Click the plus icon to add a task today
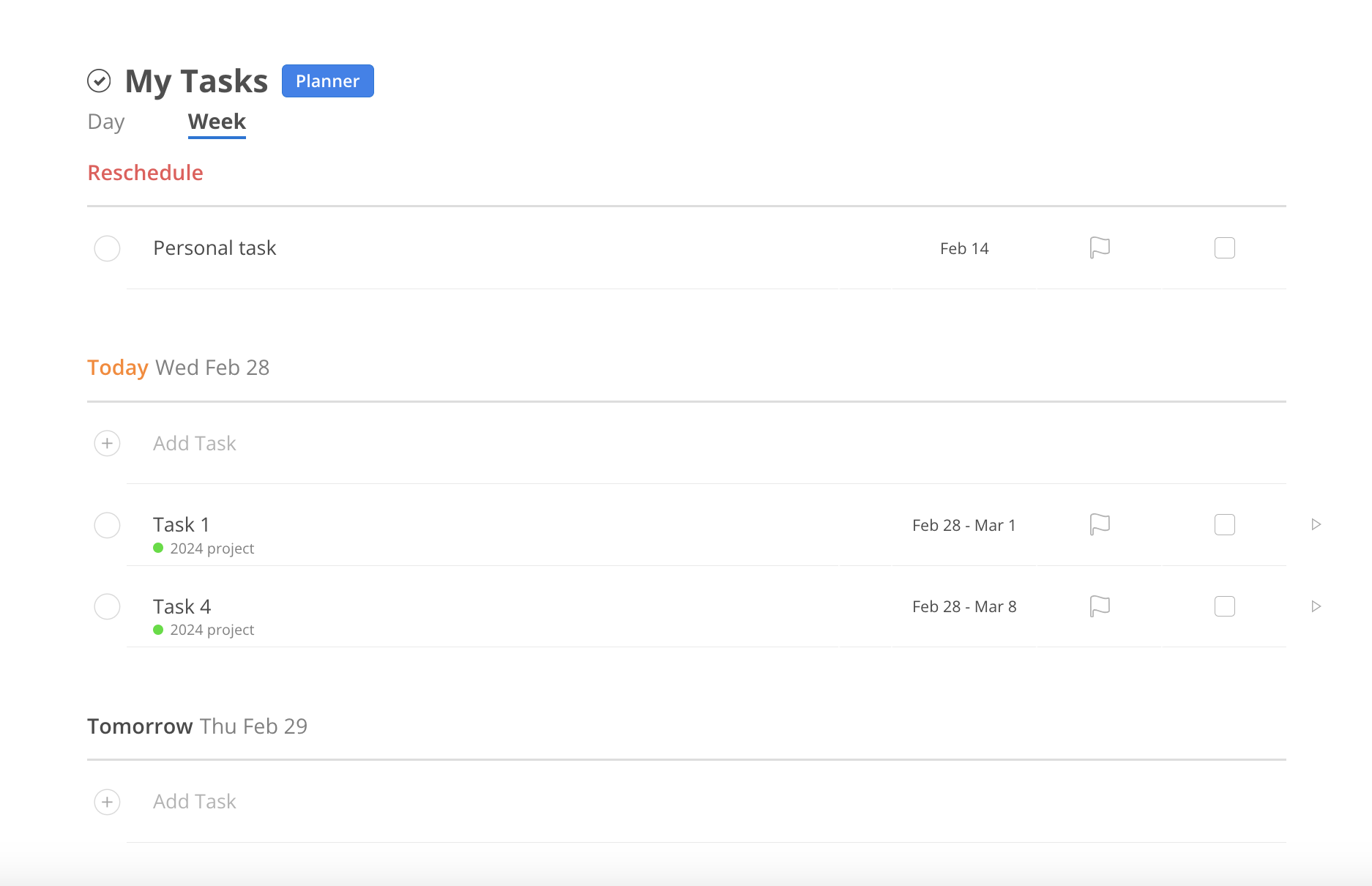Image resolution: width=1372 pixels, height=886 pixels. (107, 443)
